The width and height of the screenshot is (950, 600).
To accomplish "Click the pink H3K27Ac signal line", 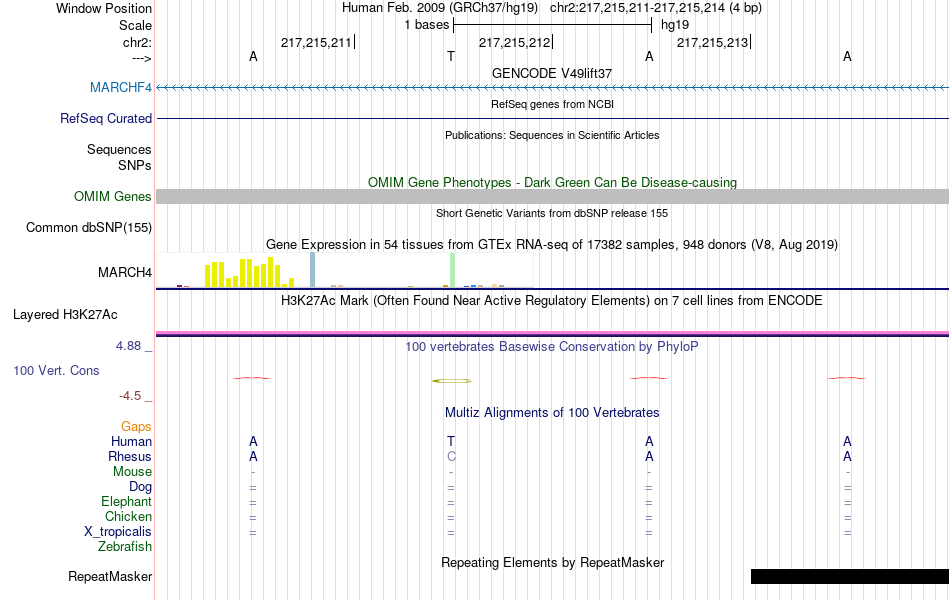I will (x=552, y=333).
